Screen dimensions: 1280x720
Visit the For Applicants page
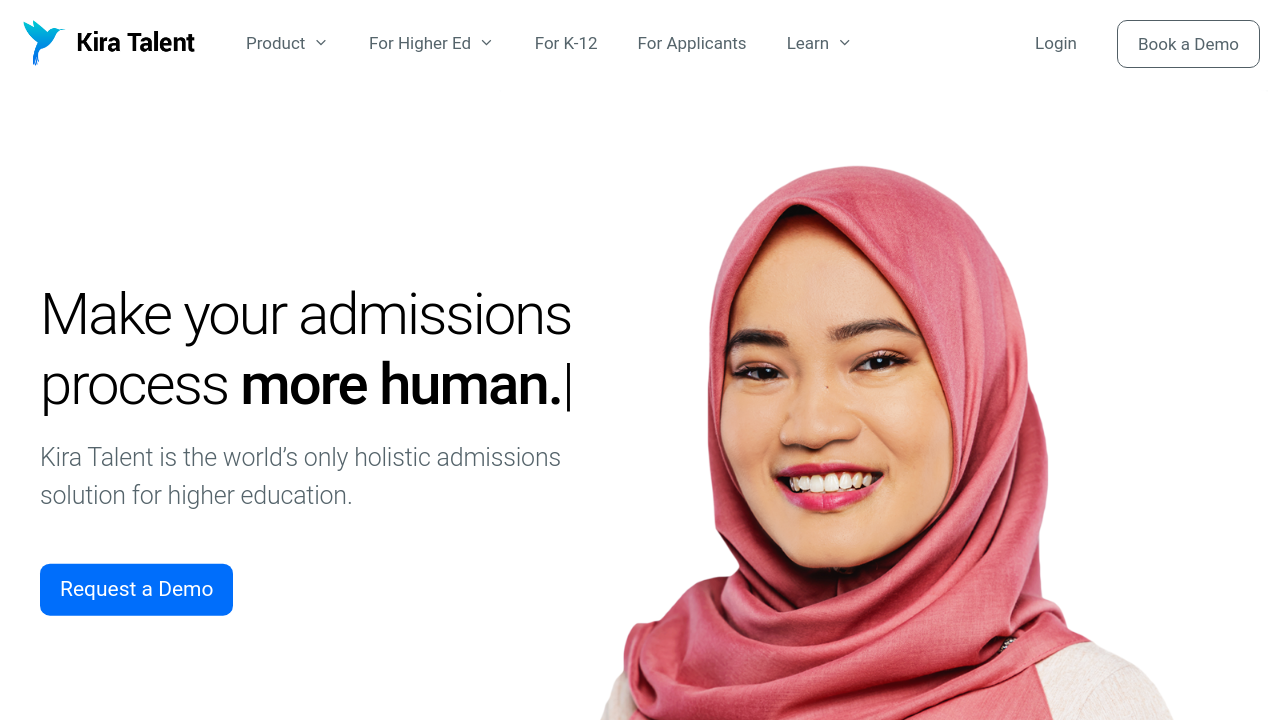[692, 43]
